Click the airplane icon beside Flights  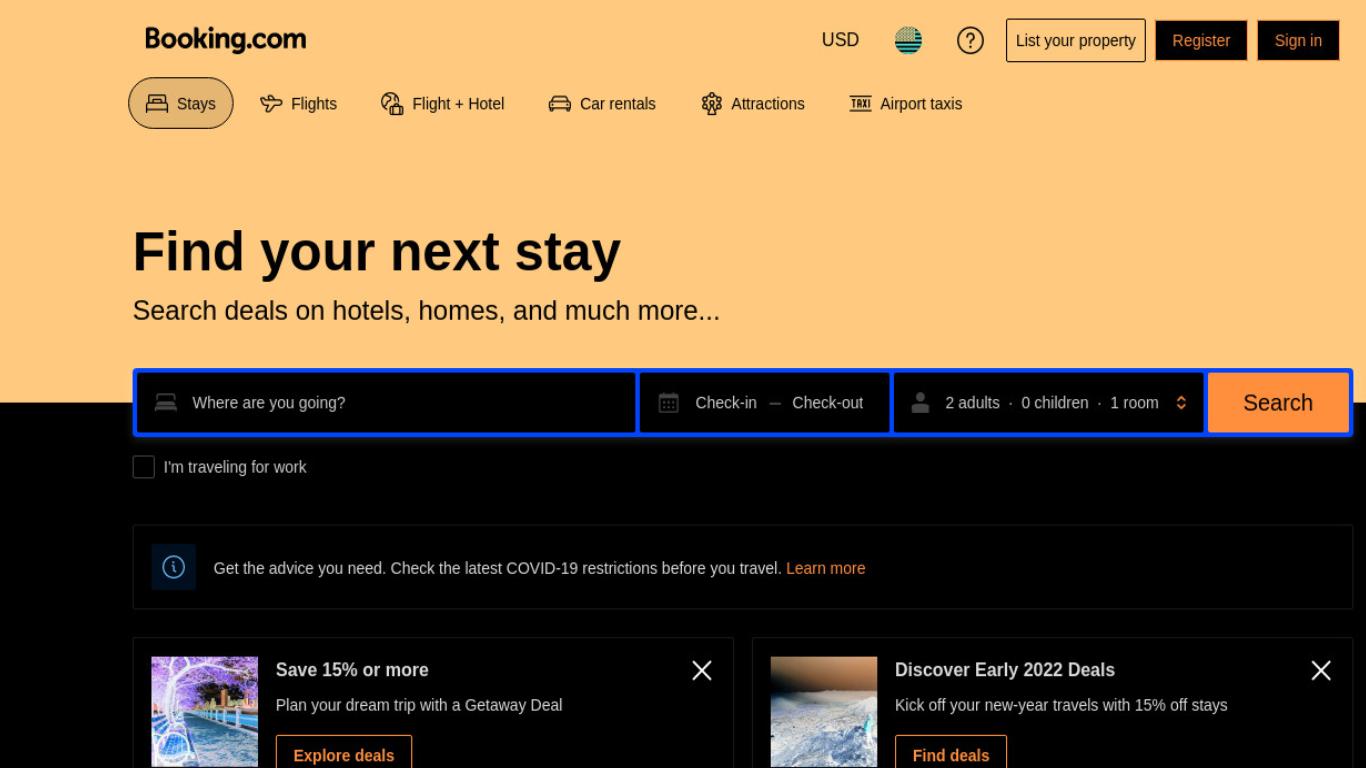pos(271,103)
